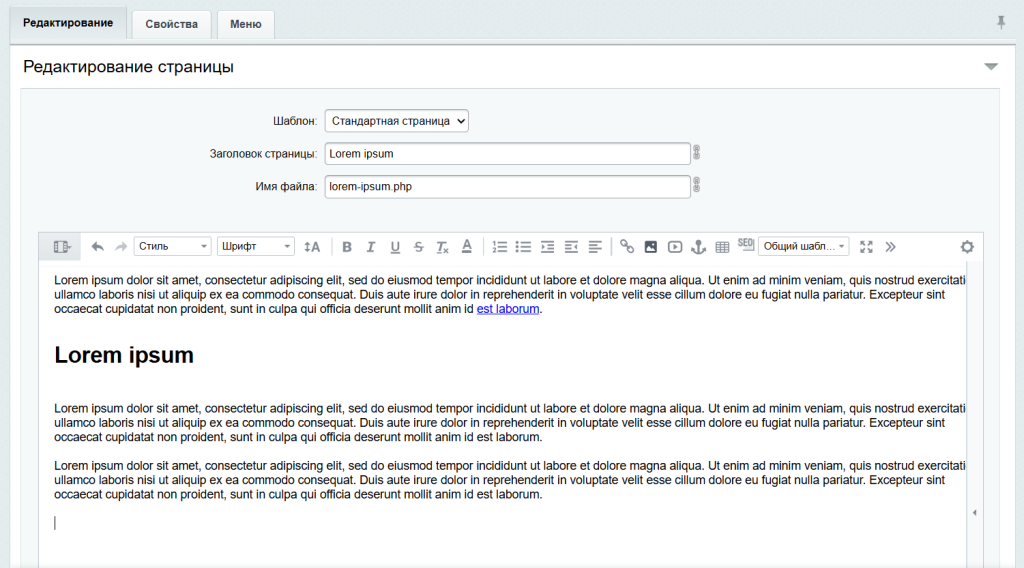
Task: Open the text color picker
Action: 467,247
